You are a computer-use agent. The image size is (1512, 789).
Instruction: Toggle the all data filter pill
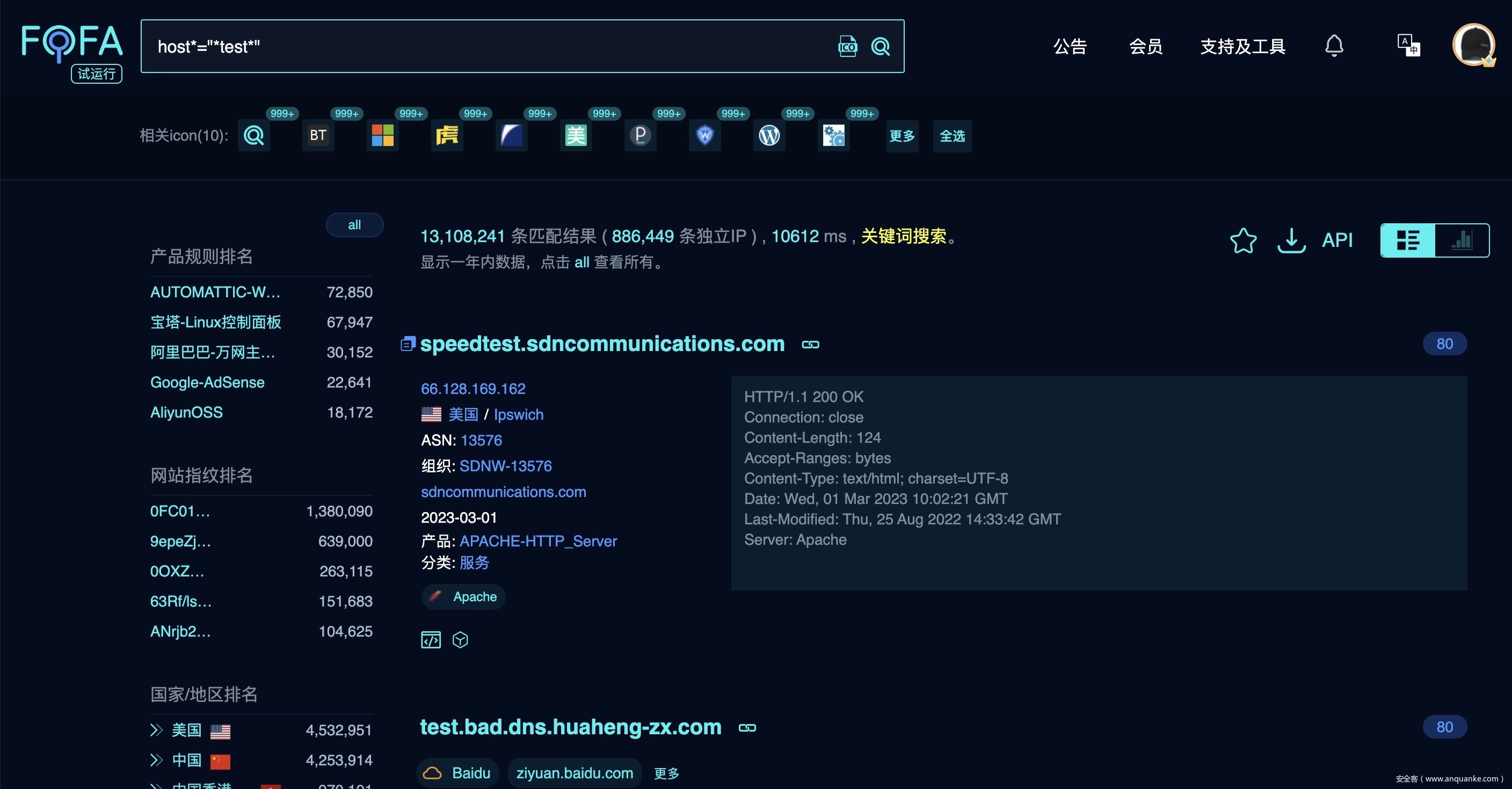coord(354,225)
